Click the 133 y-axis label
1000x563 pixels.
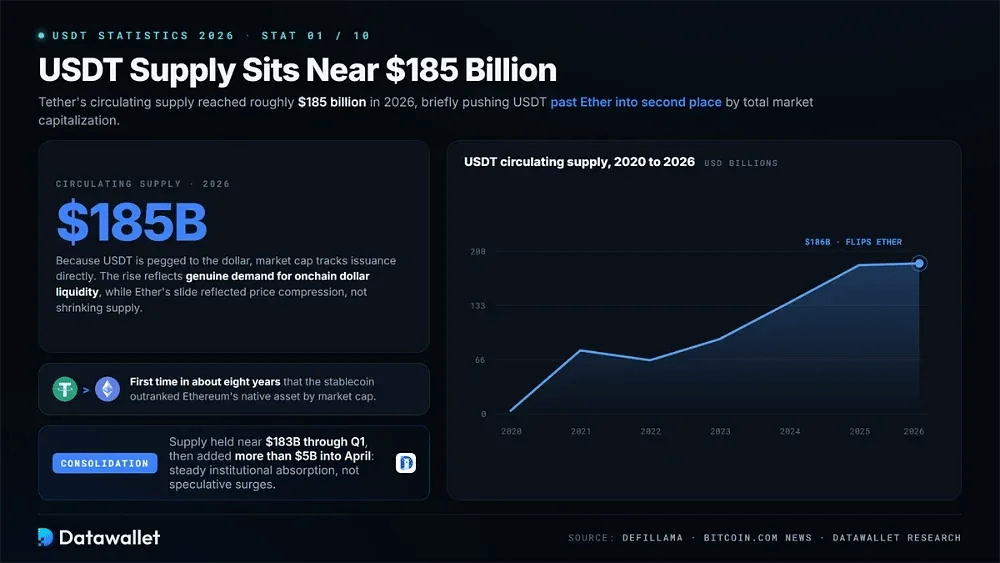(x=478, y=306)
